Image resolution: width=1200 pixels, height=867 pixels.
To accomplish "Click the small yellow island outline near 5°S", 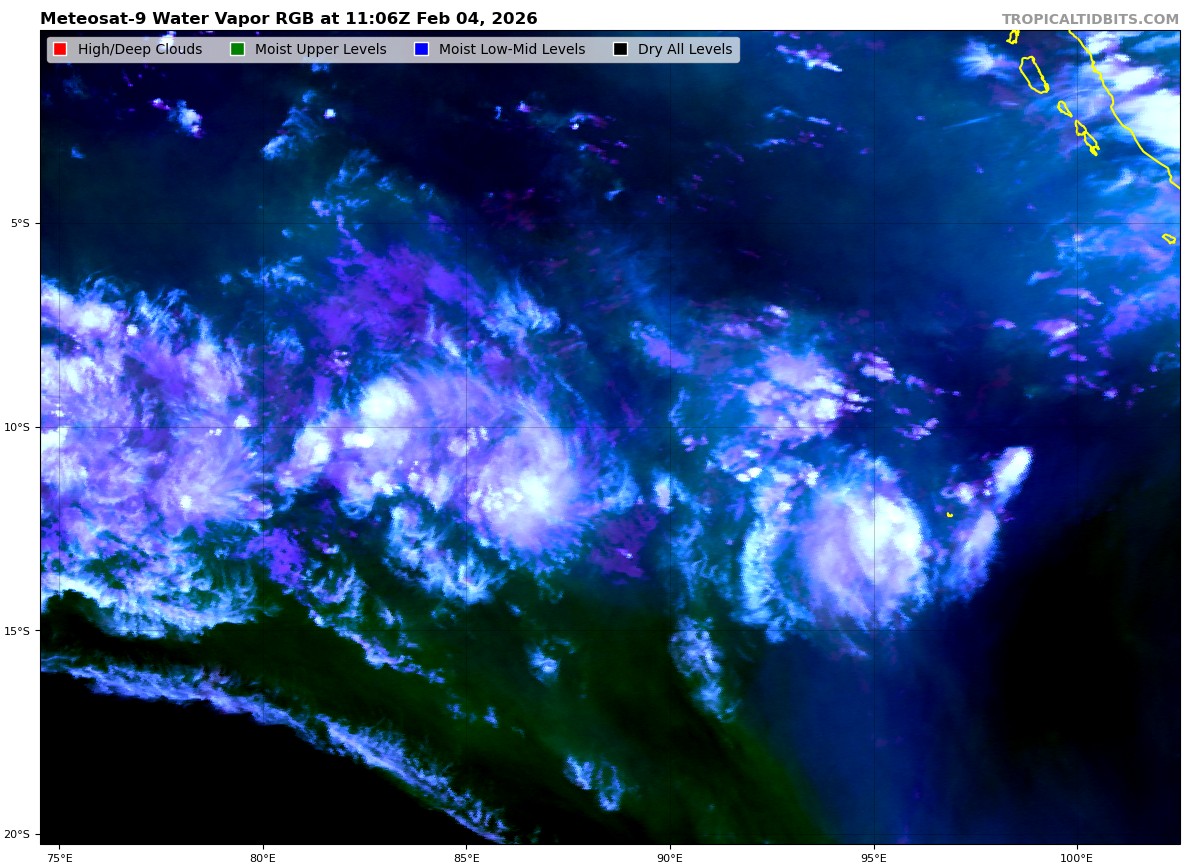I will (1169, 239).
